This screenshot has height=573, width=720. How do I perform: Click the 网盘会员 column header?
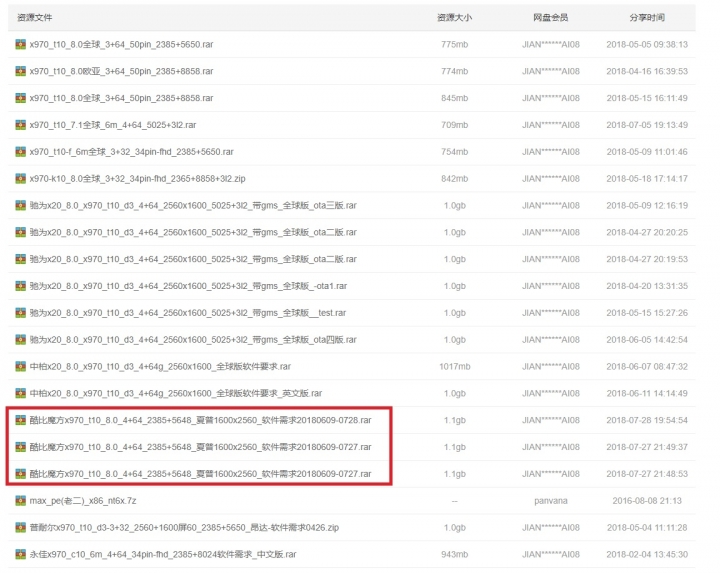[551, 17]
